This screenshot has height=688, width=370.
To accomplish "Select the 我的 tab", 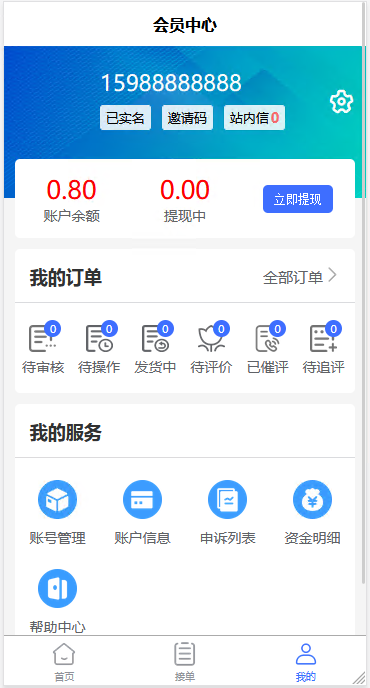I will tap(305, 662).
